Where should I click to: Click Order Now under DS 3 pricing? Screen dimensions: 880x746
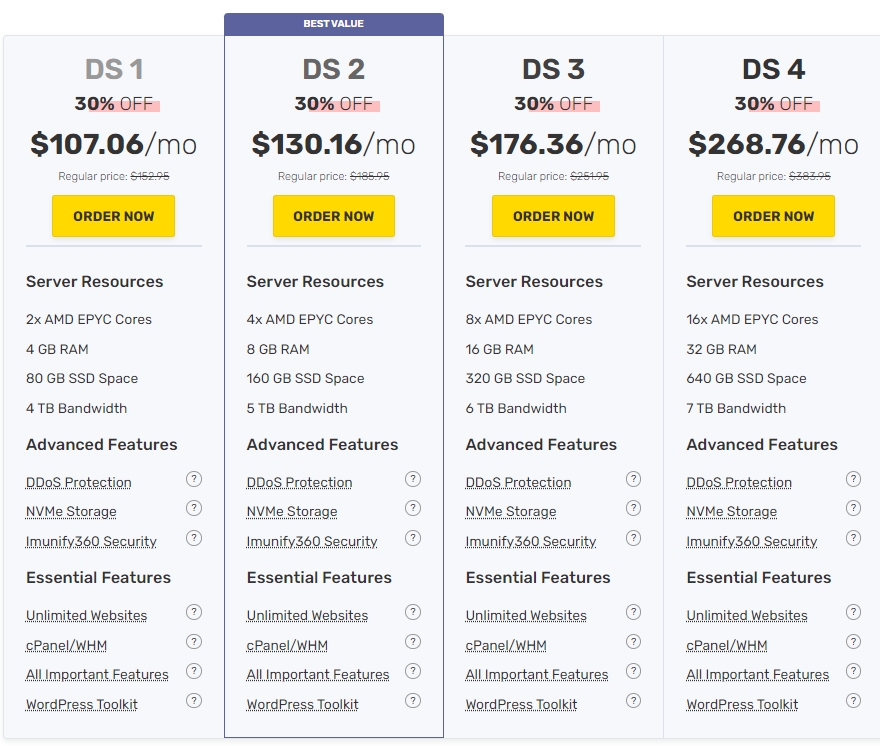553,216
